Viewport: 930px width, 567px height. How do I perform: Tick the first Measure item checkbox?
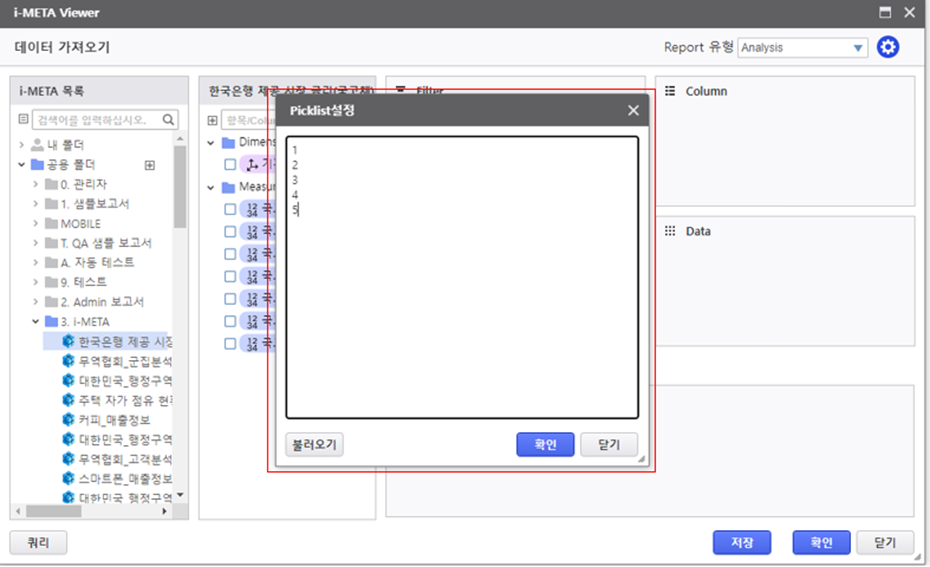(x=230, y=209)
